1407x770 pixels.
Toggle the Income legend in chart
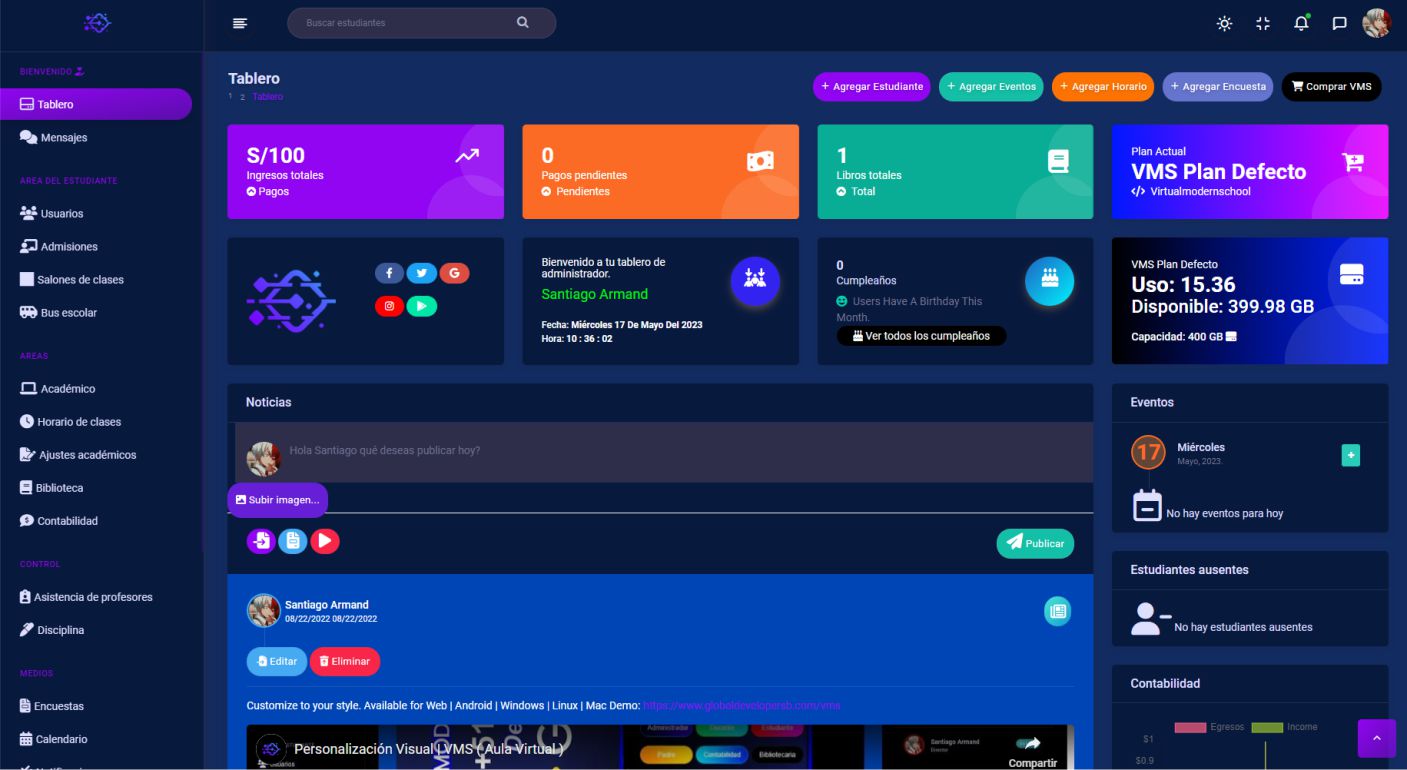coord(1285,727)
